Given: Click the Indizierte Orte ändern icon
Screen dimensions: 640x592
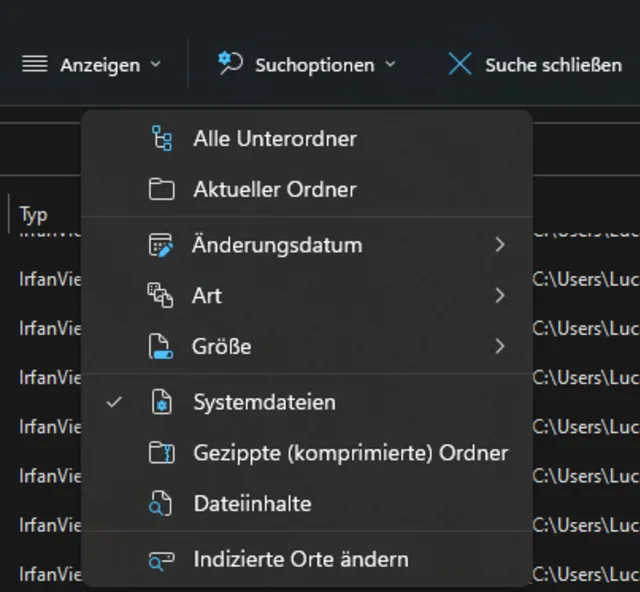Looking at the screenshot, I should [x=161, y=560].
